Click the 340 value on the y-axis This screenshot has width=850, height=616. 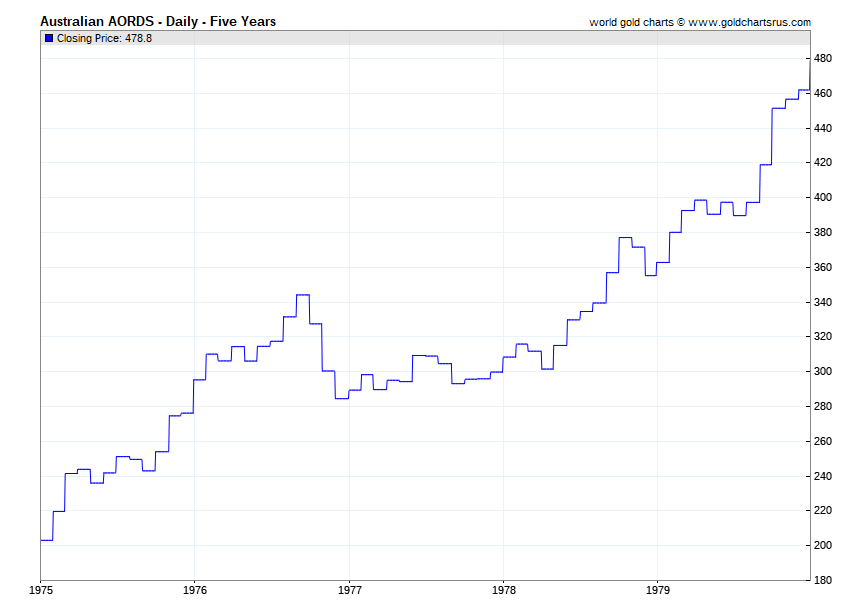click(823, 302)
